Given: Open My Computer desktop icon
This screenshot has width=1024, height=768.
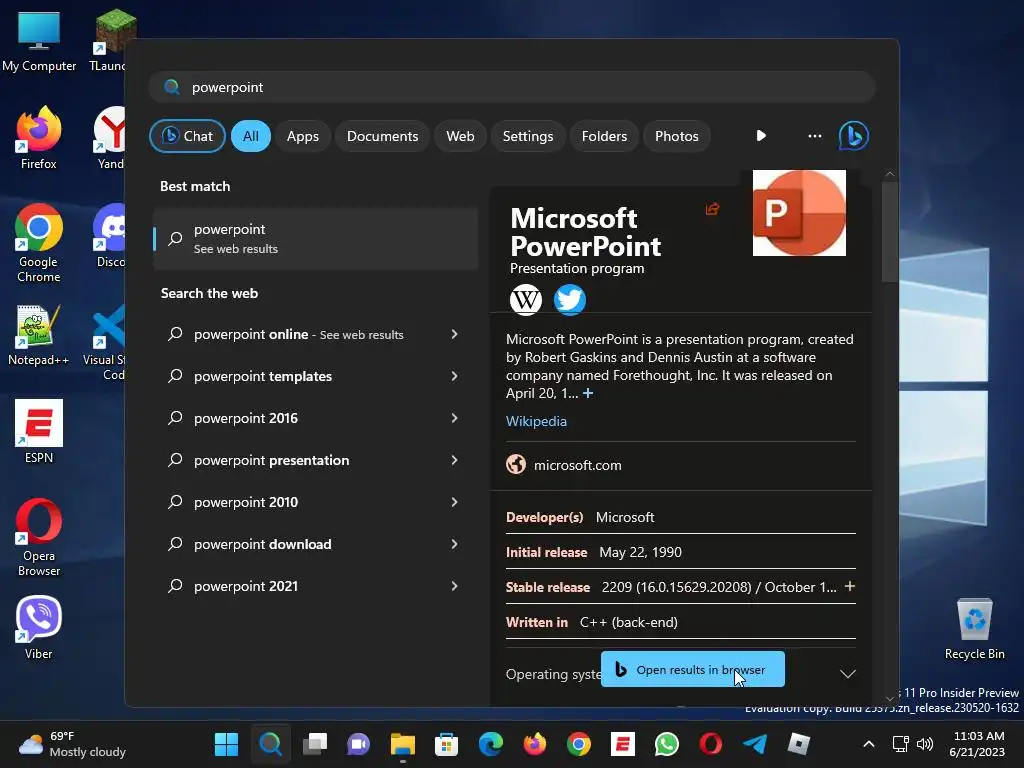Looking at the screenshot, I should (39, 40).
